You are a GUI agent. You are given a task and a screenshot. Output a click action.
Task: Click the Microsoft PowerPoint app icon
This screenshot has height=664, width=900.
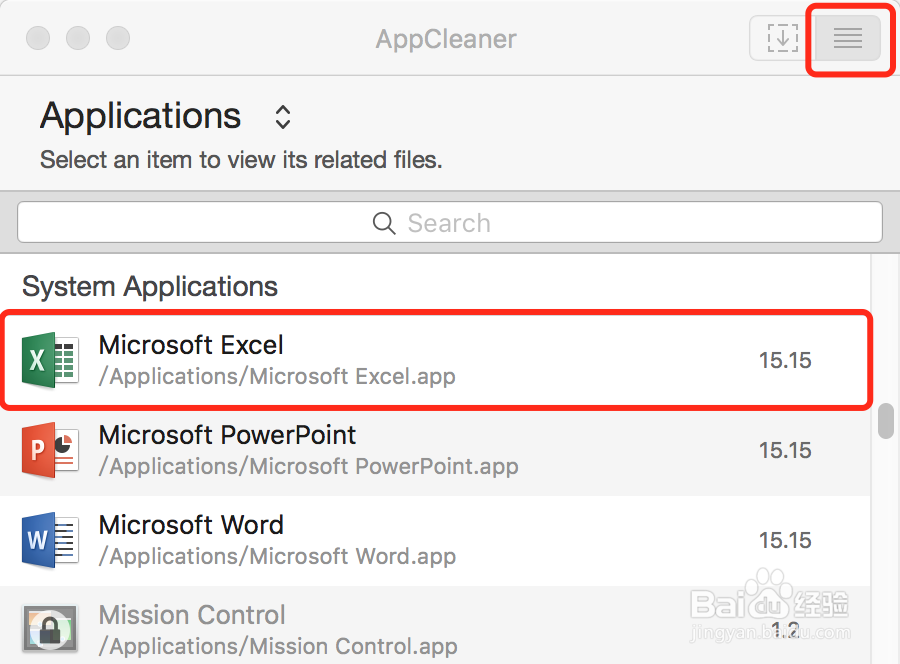click(50, 451)
